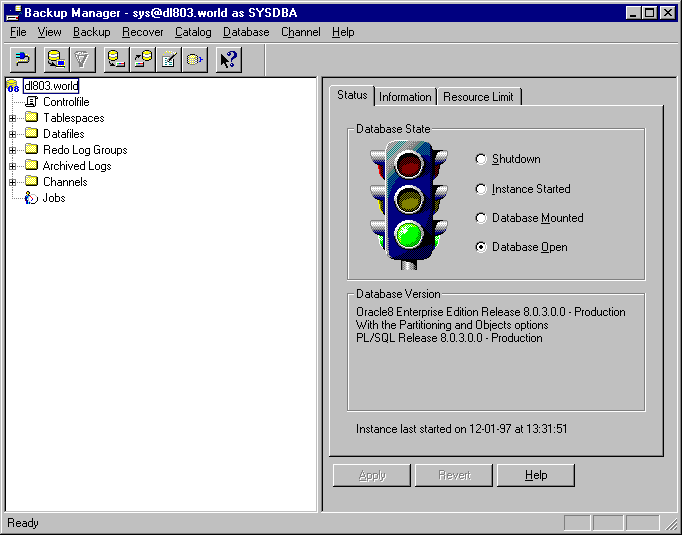Select the Shutdown radio button
This screenshot has width=682, height=535.
click(x=481, y=159)
